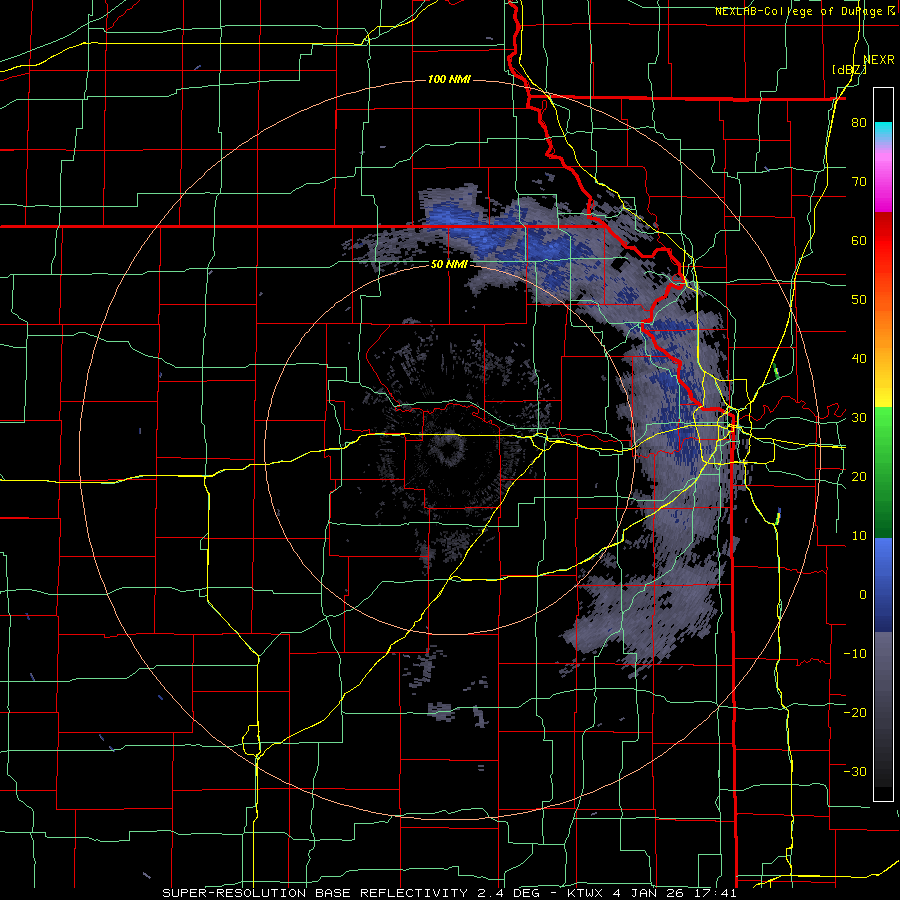
Task: Select the 70 value on dBZ scale
Action: tap(859, 182)
